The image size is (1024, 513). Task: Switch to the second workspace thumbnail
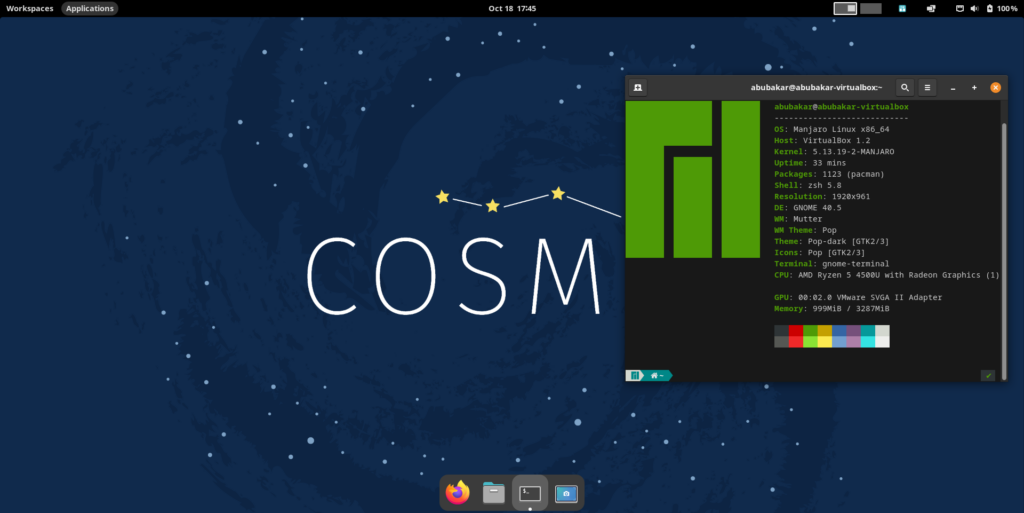pyautogui.click(x=871, y=8)
